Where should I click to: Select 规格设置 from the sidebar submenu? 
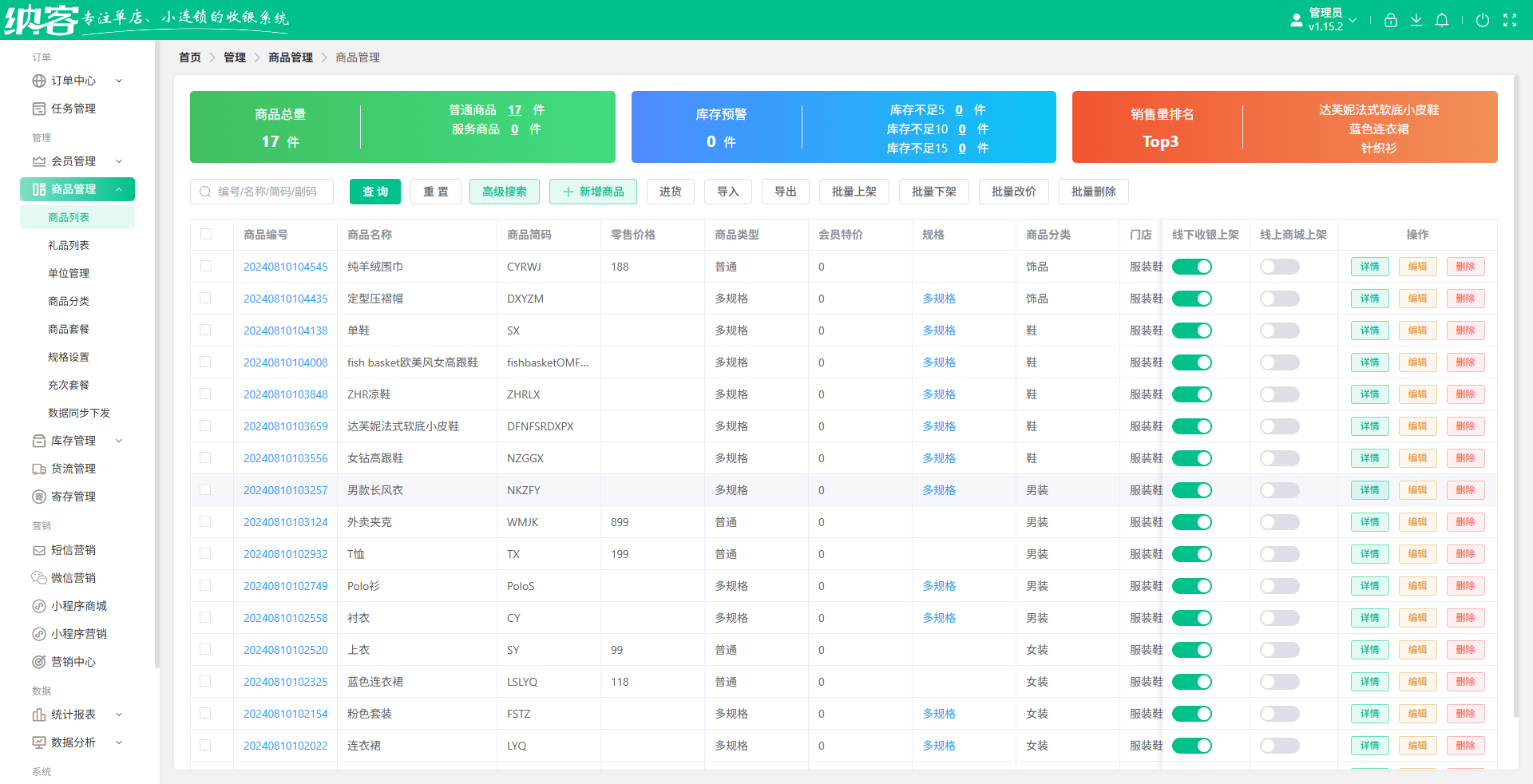[x=69, y=357]
